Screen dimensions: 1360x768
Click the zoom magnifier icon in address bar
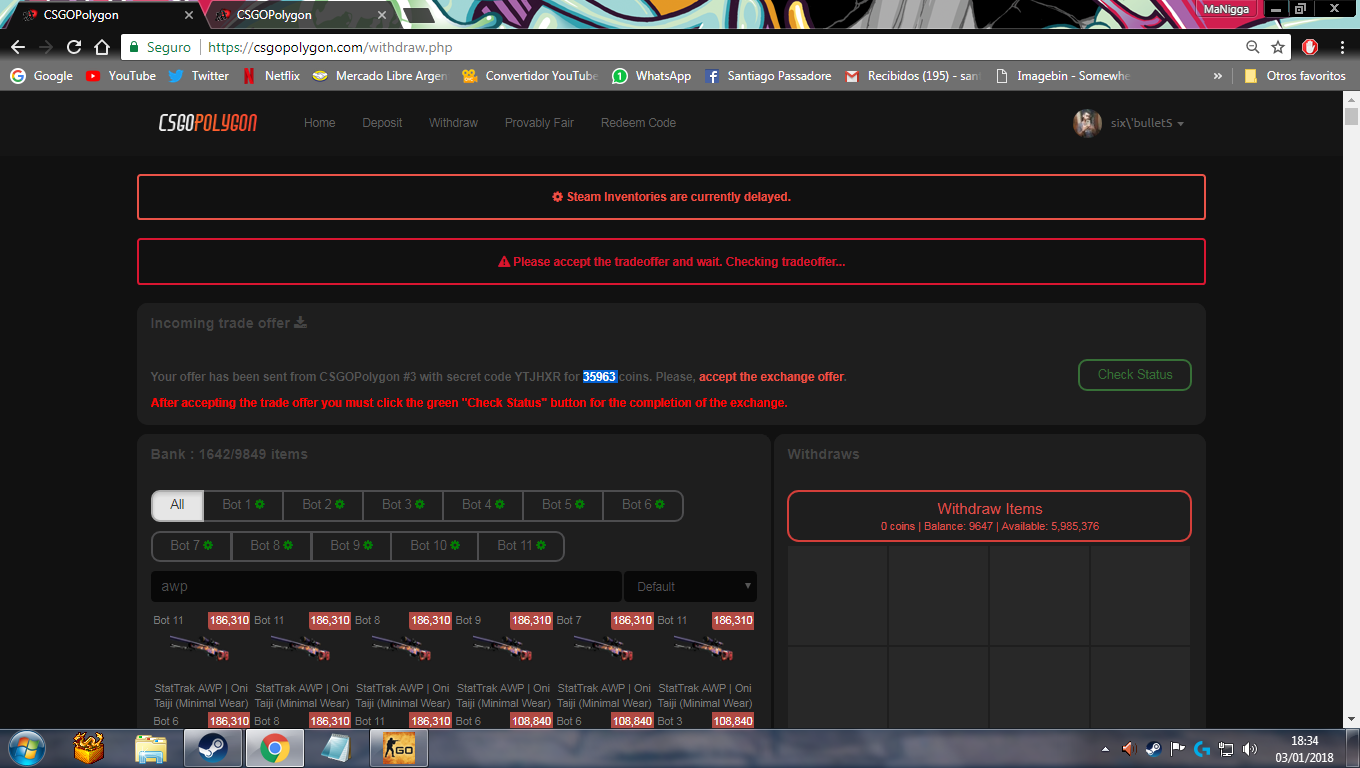click(x=1253, y=47)
